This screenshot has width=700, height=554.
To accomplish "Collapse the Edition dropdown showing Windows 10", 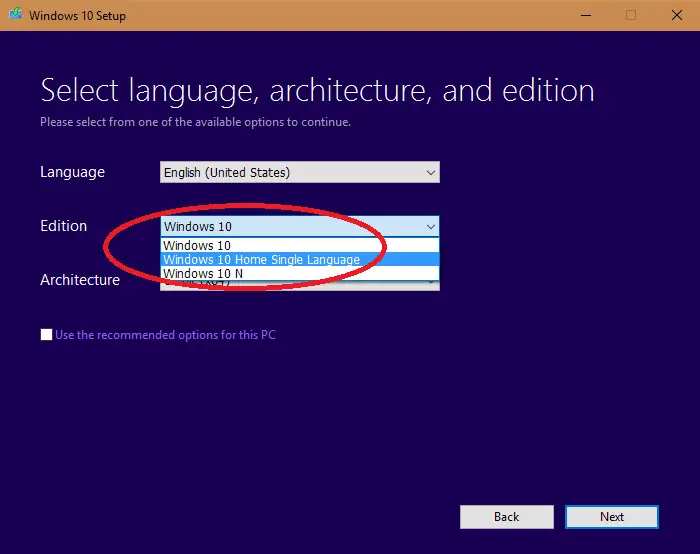I will (x=300, y=226).
